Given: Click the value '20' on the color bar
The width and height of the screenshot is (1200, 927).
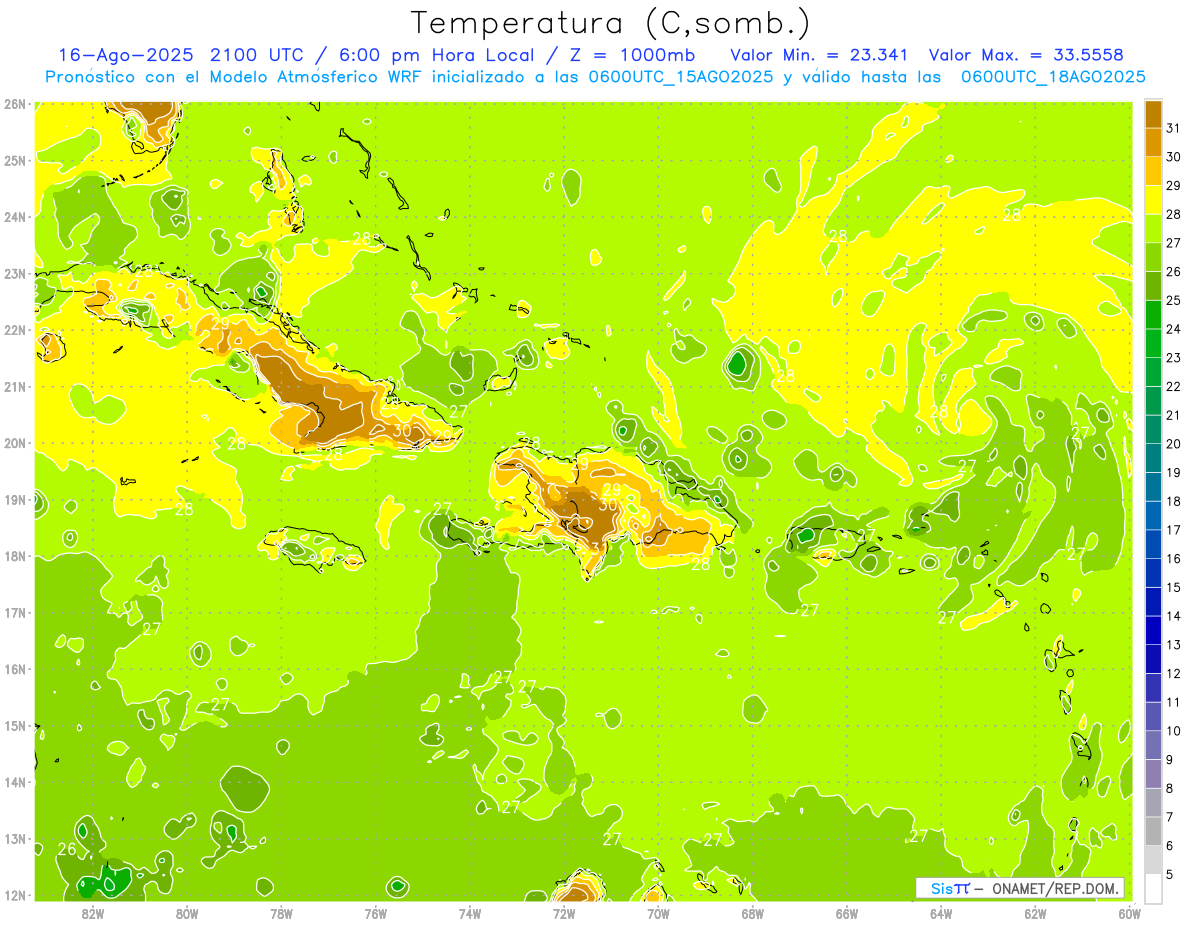Looking at the screenshot, I should point(1173,444).
